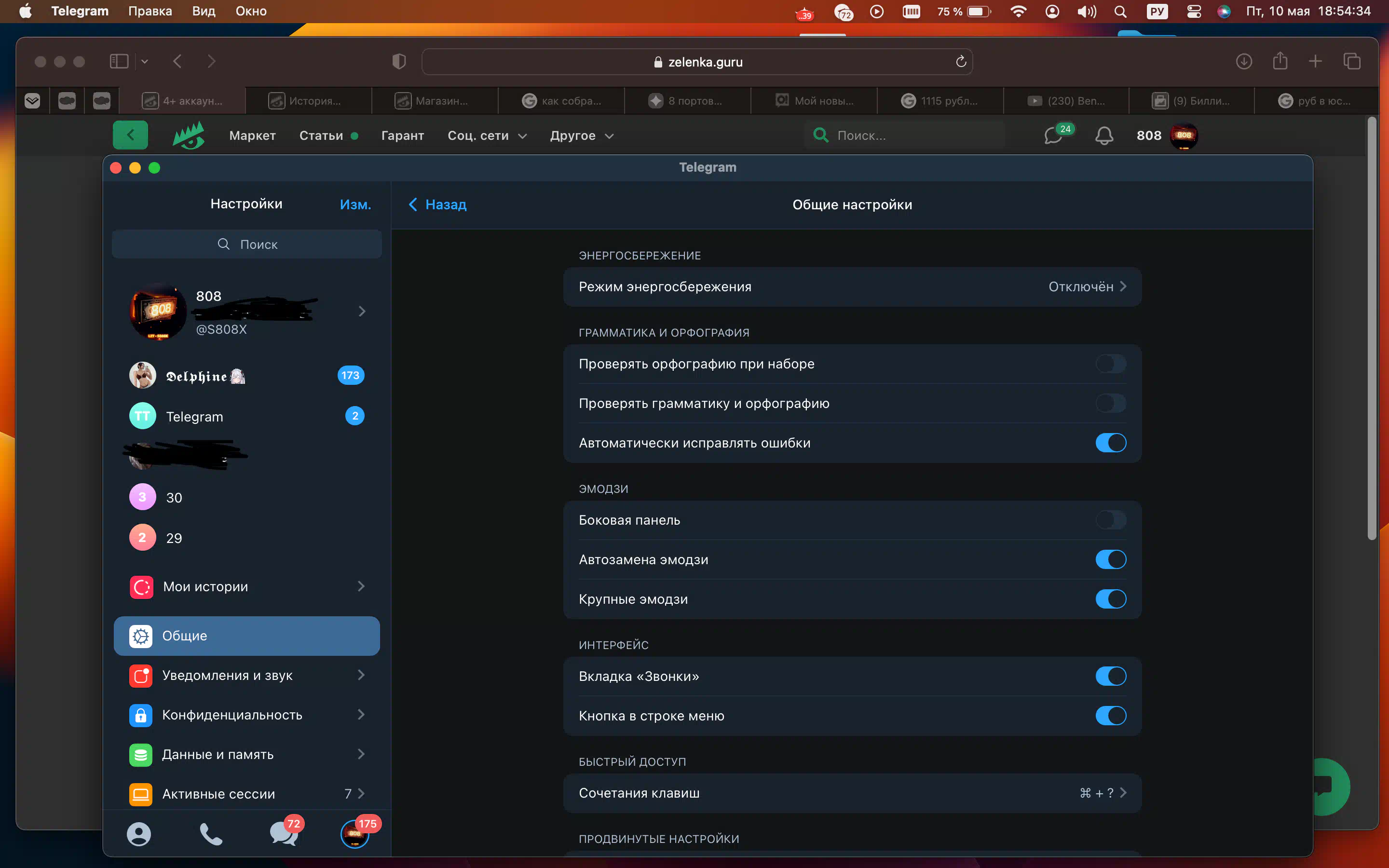
Task: Open zelenka messages icon with 24 badge
Action: click(1057, 135)
